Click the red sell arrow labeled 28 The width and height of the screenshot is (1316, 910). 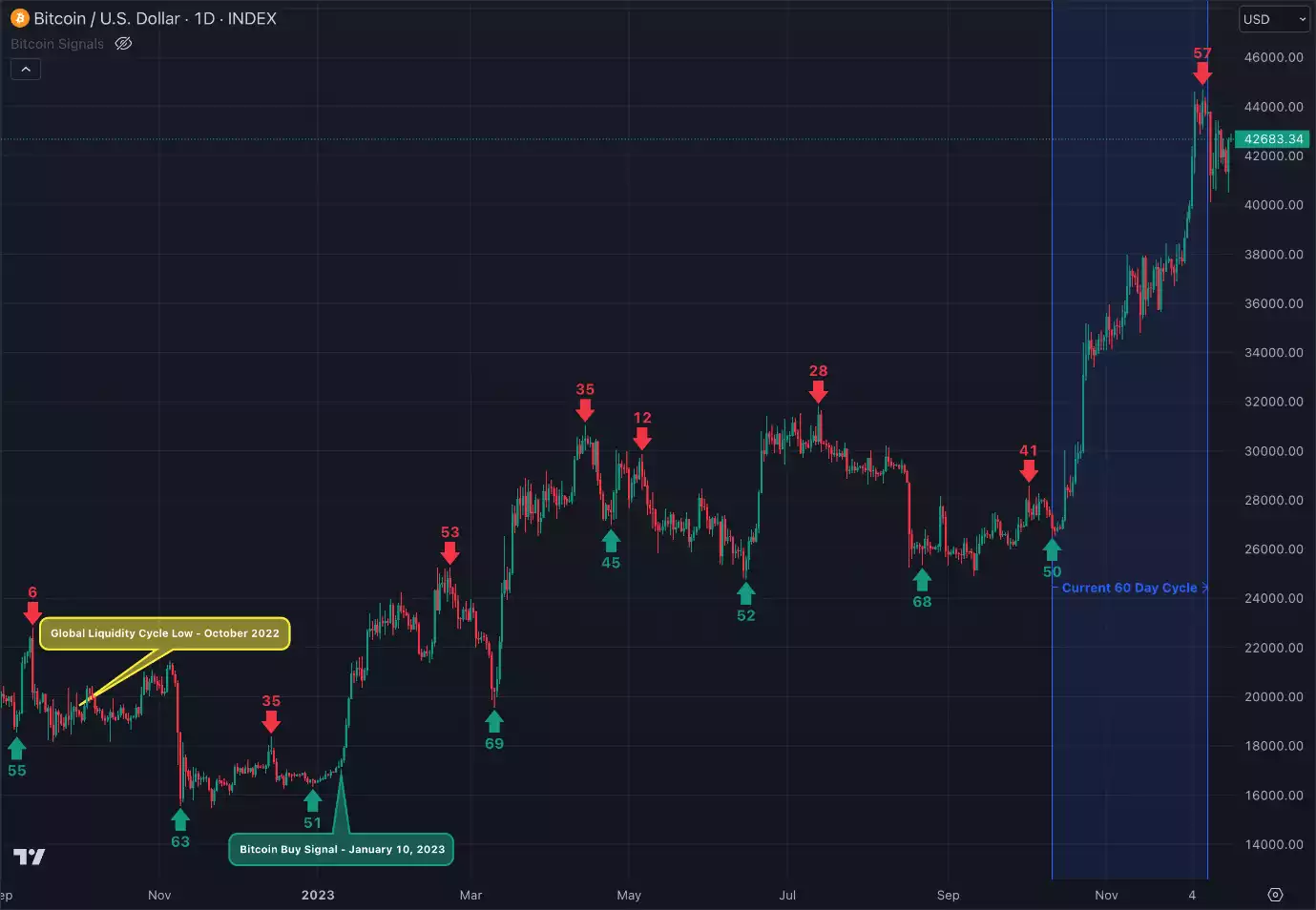pyautogui.click(x=820, y=391)
